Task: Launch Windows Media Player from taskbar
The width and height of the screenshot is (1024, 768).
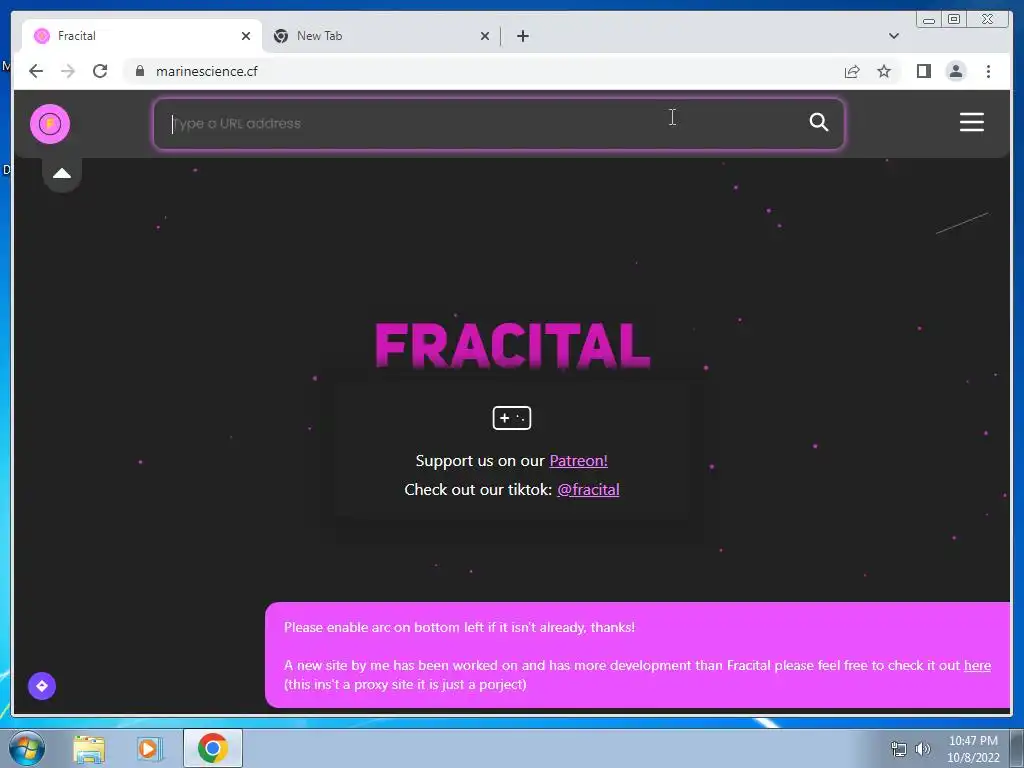Action: pos(150,749)
